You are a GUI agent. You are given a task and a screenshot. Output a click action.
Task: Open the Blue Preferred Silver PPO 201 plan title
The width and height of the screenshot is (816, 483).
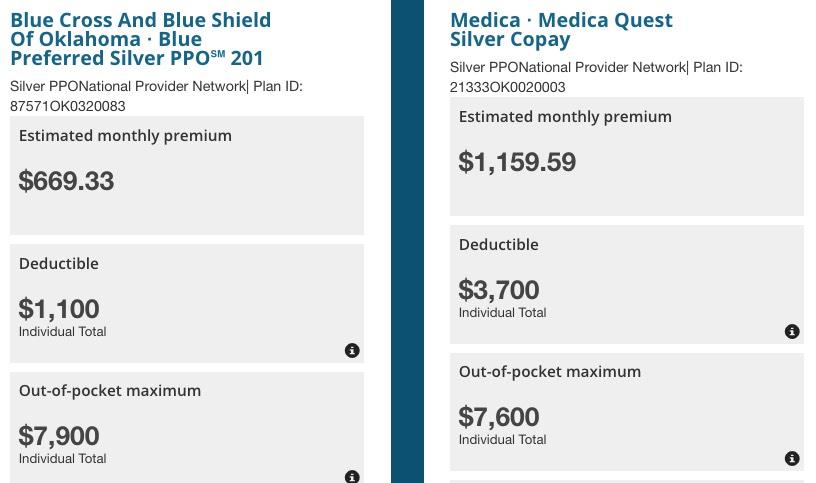click(140, 39)
